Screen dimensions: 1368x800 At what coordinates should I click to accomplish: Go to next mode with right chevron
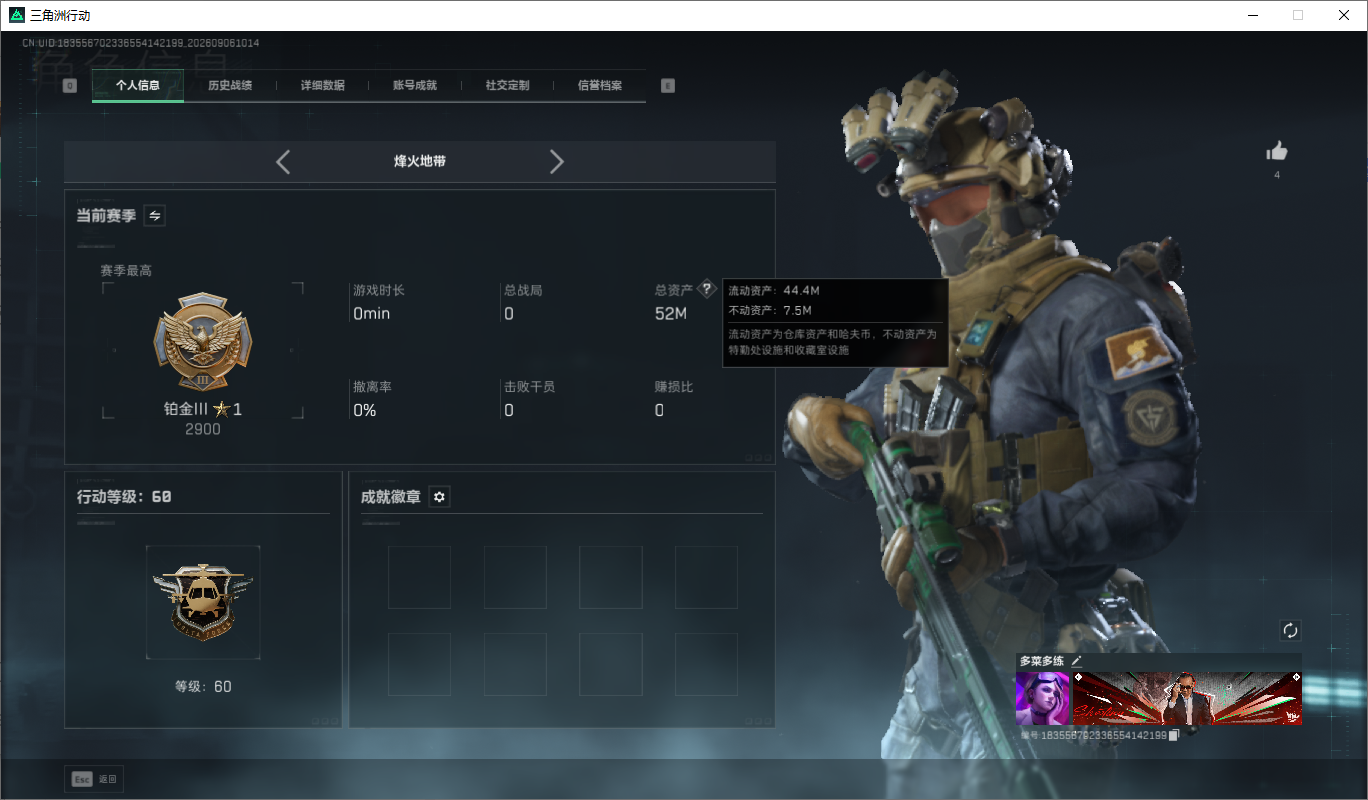[557, 162]
